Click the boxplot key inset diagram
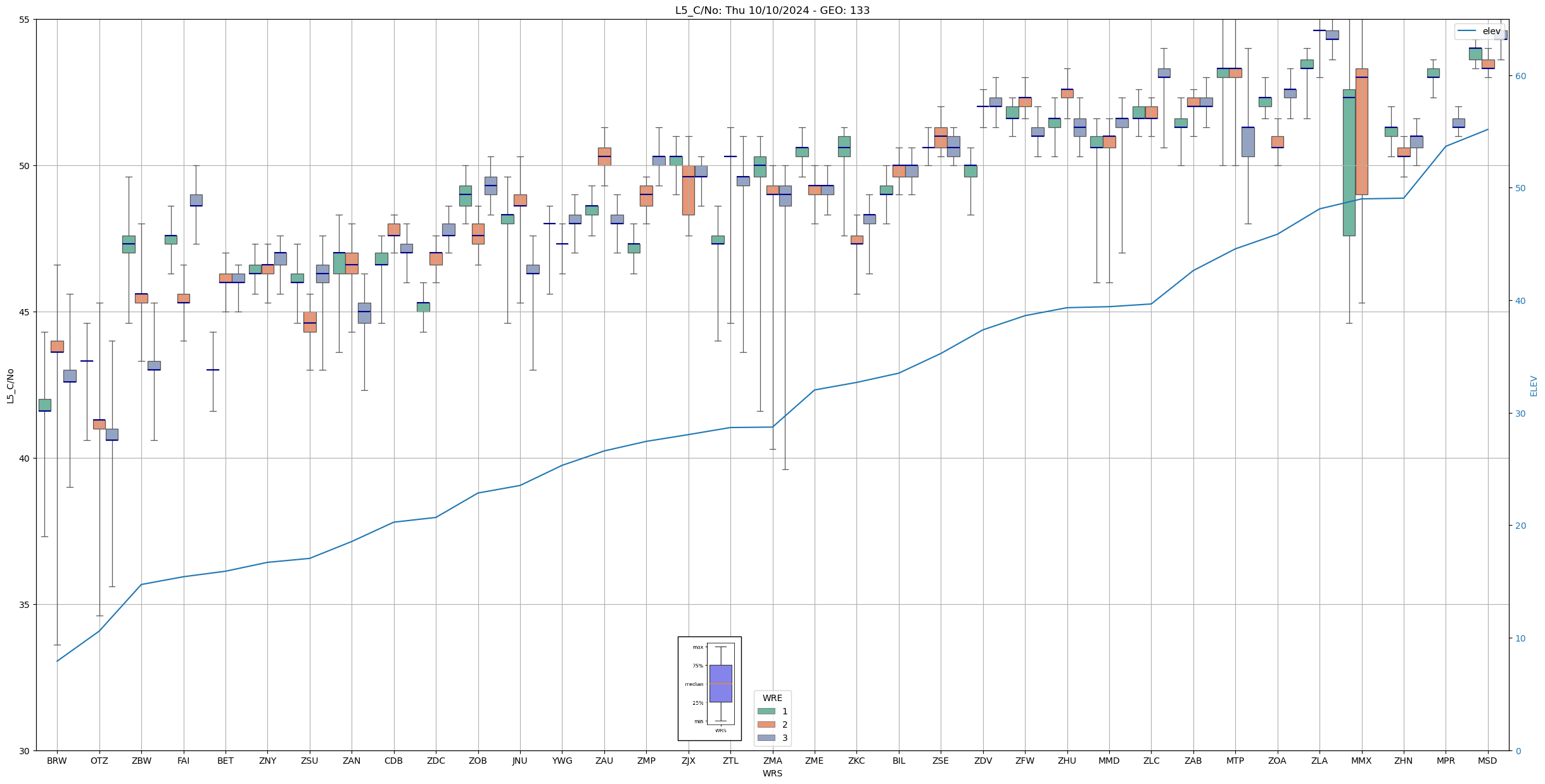Viewport: 1545px width, 784px height. coord(709,688)
